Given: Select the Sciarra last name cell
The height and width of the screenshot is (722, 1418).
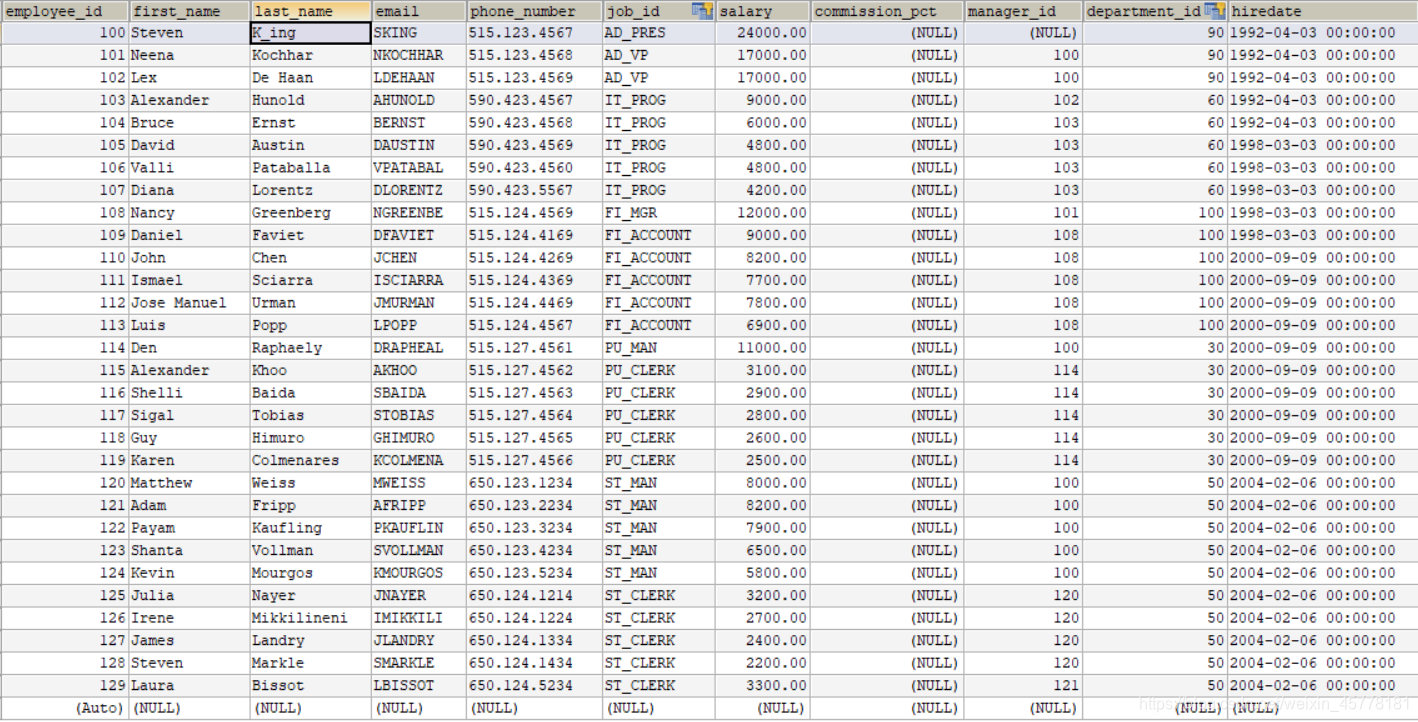Looking at the screenshot, I should click(x=311, y=280).
